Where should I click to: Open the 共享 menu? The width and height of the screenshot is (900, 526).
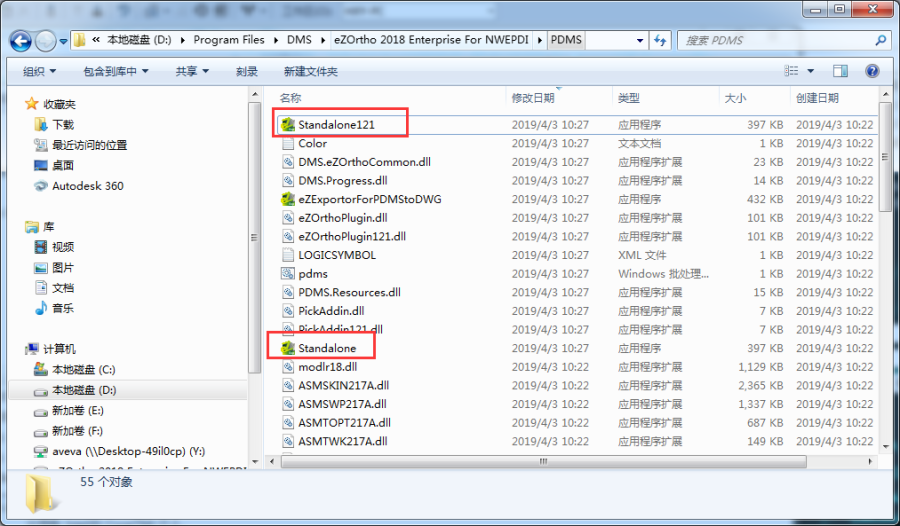coord(192,71)
